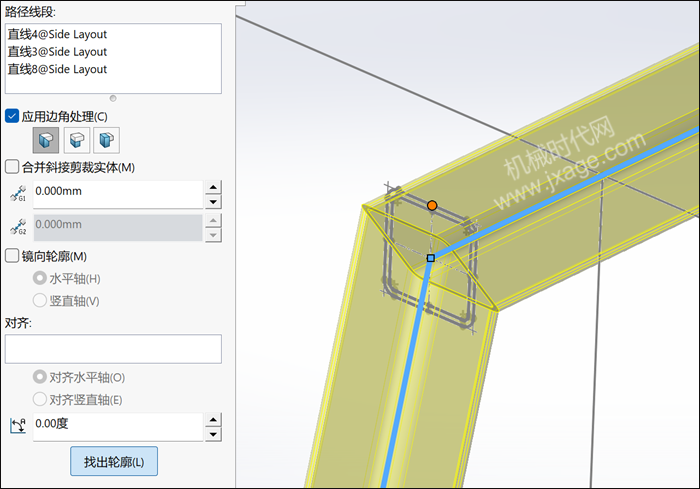Image resolution: width=700 pixels, height=489 pixels.
Task: Enable 镜向轮廓(M) checkbox
Action: [12, 256]
